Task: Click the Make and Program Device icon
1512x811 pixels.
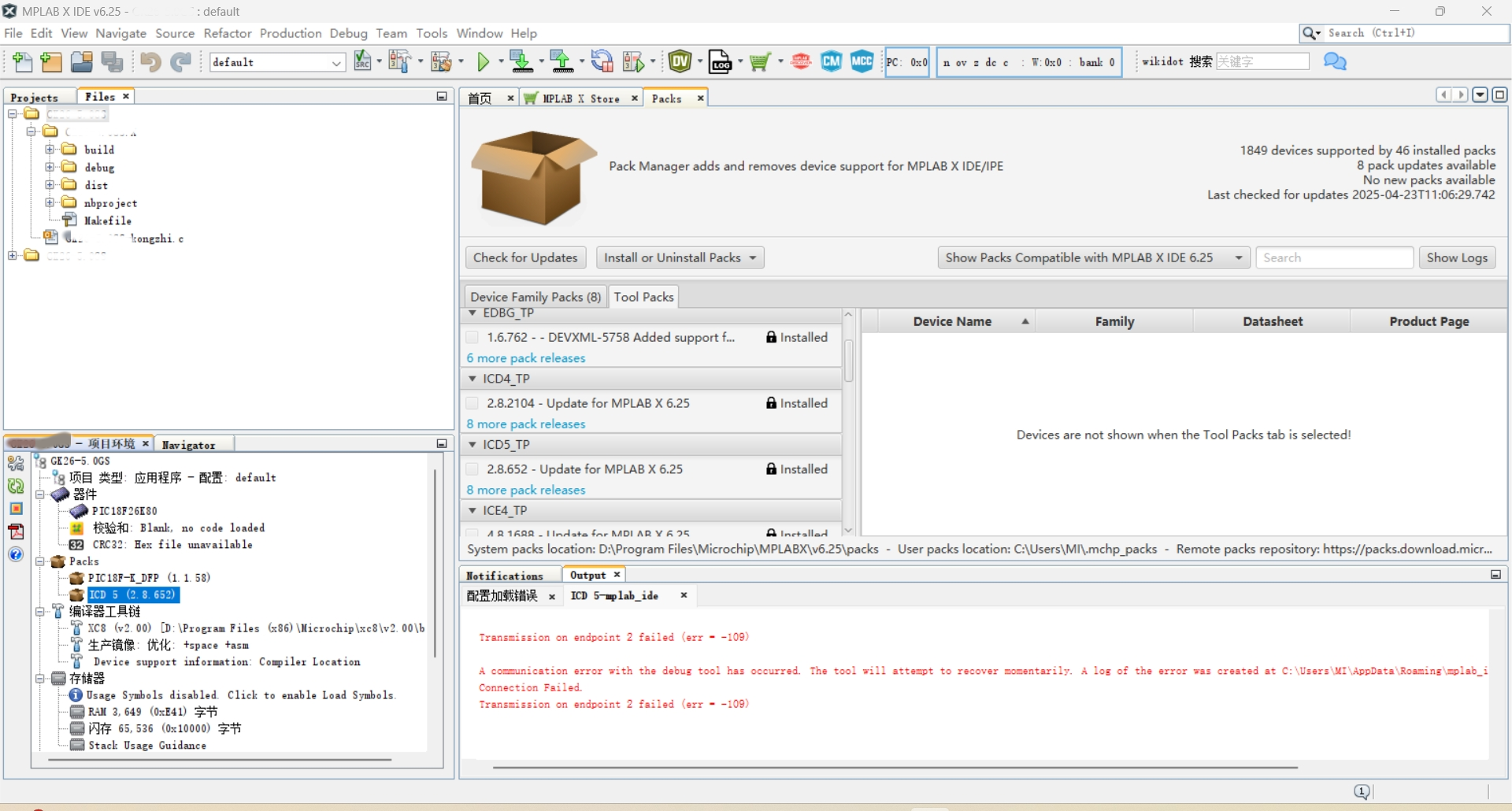Action: [x=521, y=61]
